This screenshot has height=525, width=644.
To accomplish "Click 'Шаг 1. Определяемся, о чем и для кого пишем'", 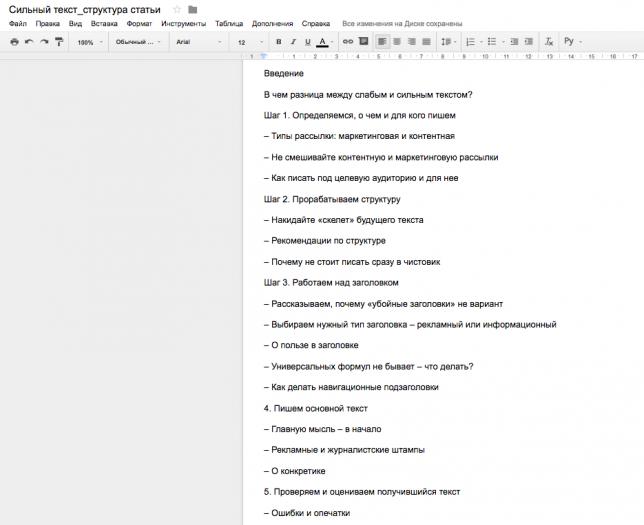I will click(360, 115).
